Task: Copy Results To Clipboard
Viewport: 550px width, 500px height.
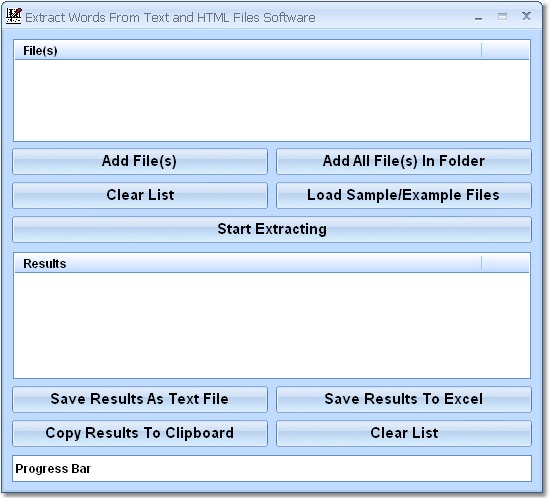Action: [x=140, y=433]
